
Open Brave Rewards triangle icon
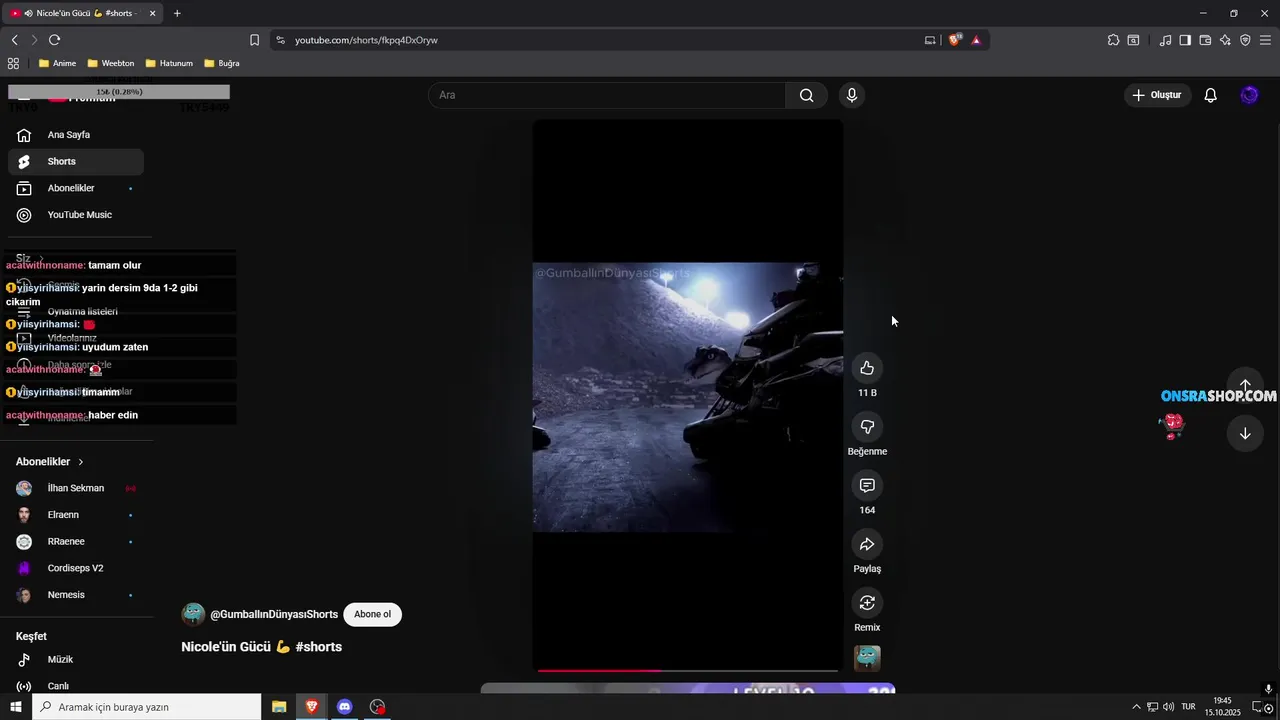[x=976, y=40]
